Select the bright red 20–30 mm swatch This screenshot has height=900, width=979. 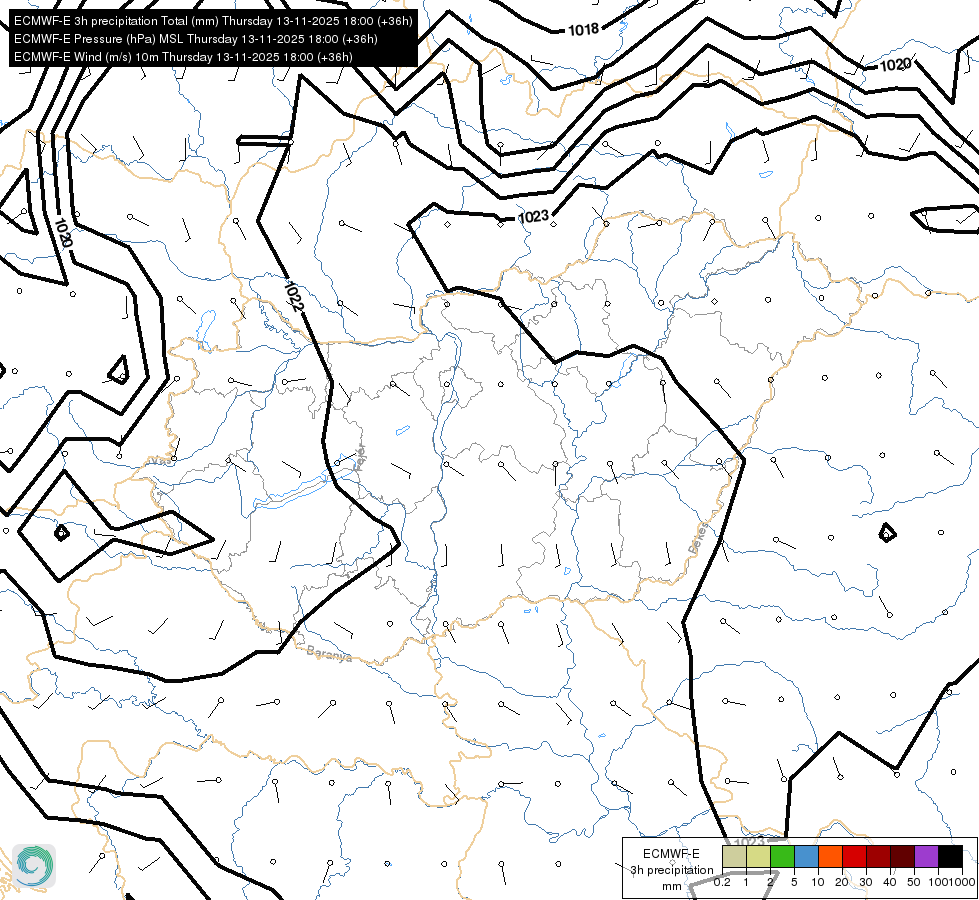point(854,856)
